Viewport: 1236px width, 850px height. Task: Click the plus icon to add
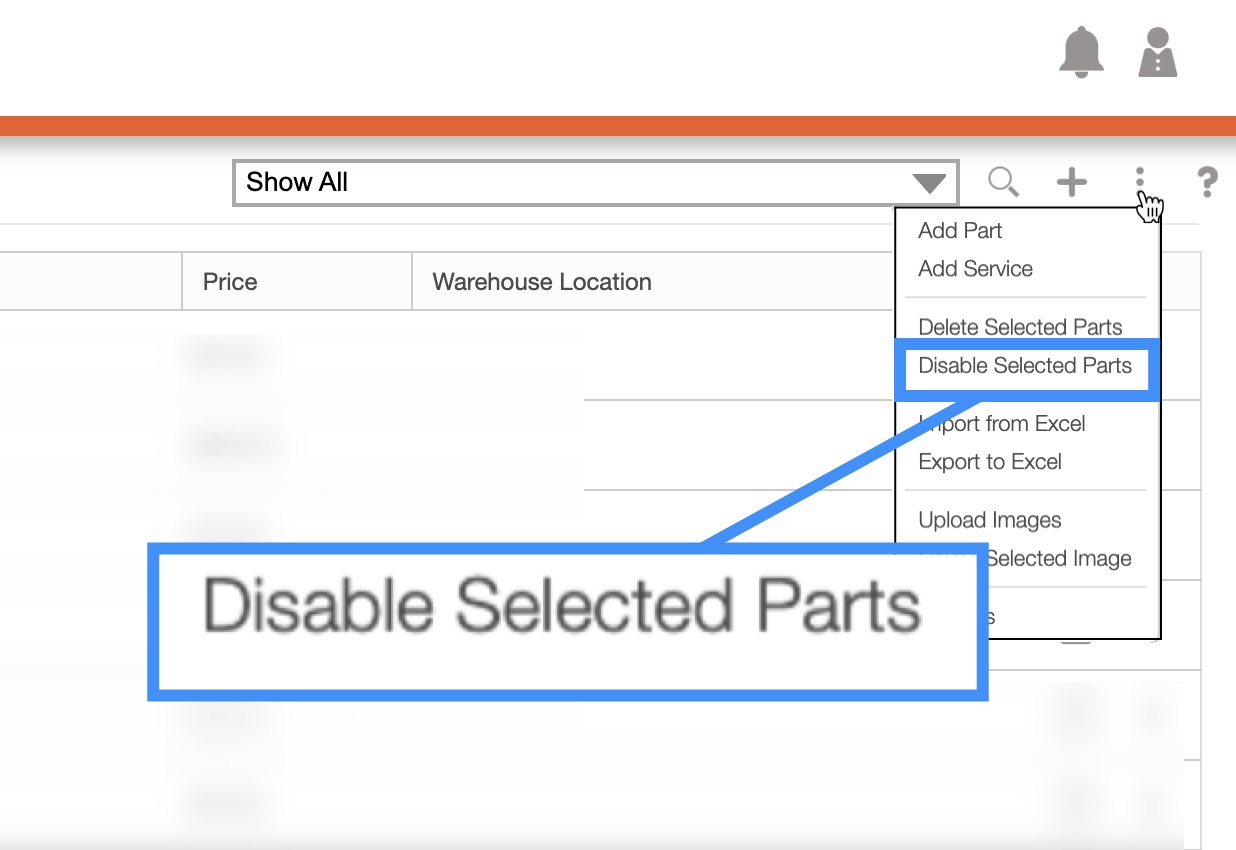coord(1071,182)
